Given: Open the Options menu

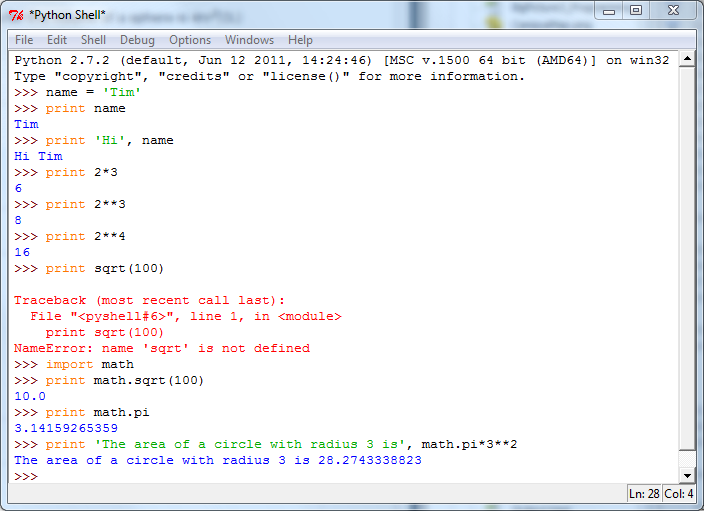Looking at the screenshot, I should tap(190, 40).
